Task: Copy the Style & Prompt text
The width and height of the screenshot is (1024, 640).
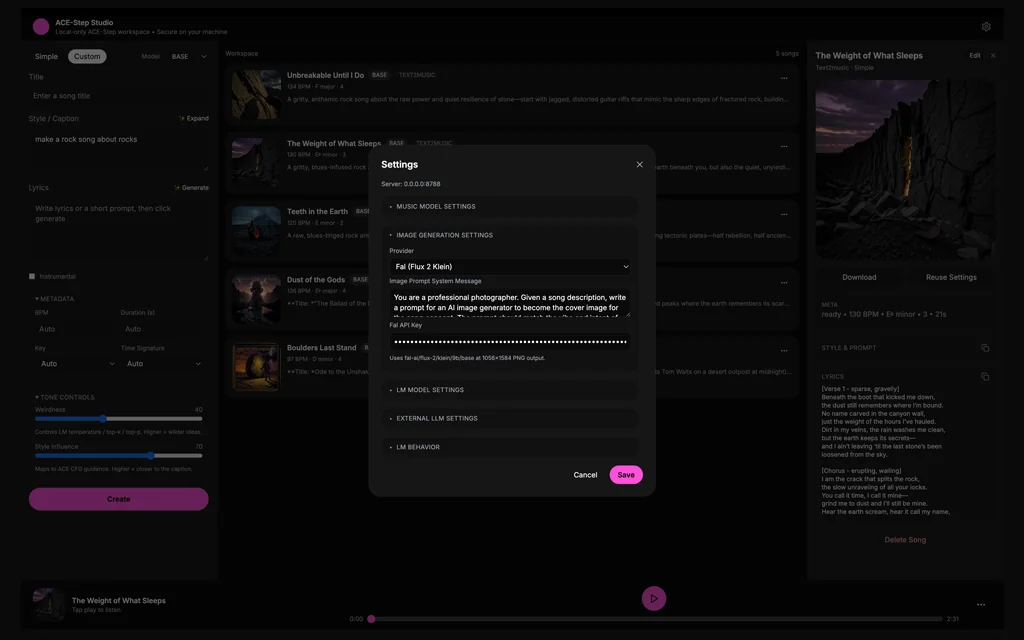Action: (x=985, y=348)
